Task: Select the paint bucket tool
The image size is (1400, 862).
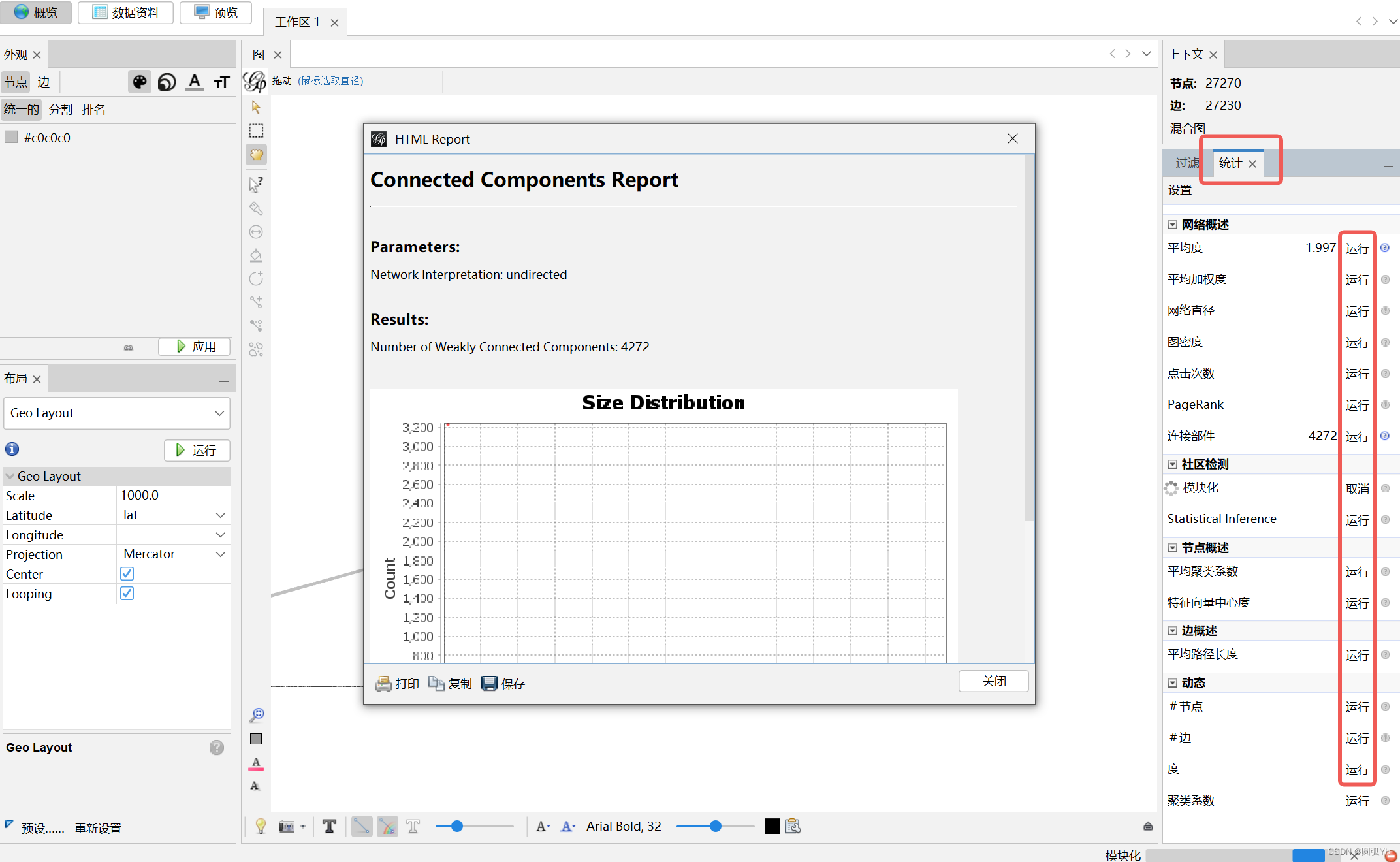Action: (x=256, y=255)
